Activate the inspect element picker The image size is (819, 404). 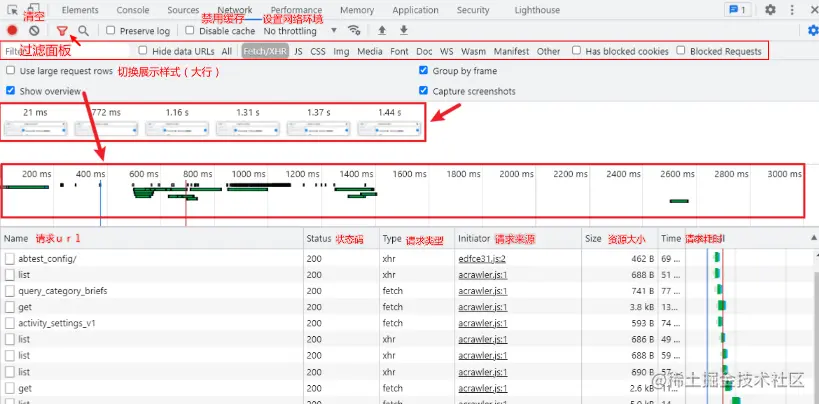11,9
